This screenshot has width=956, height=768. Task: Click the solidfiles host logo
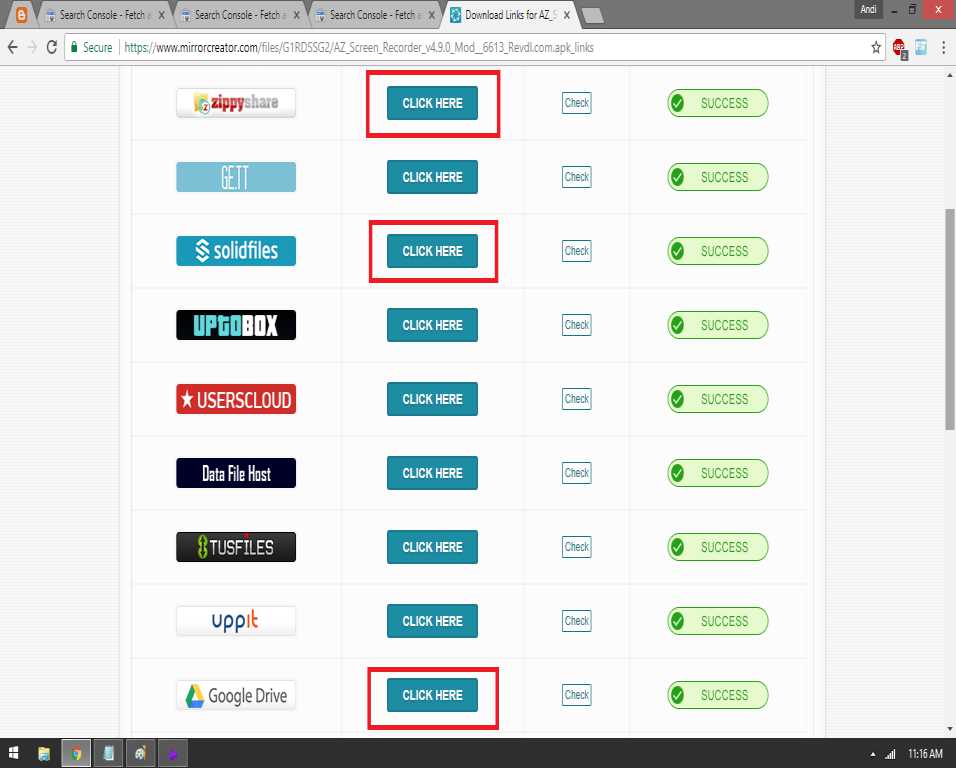tap(236, 251)
